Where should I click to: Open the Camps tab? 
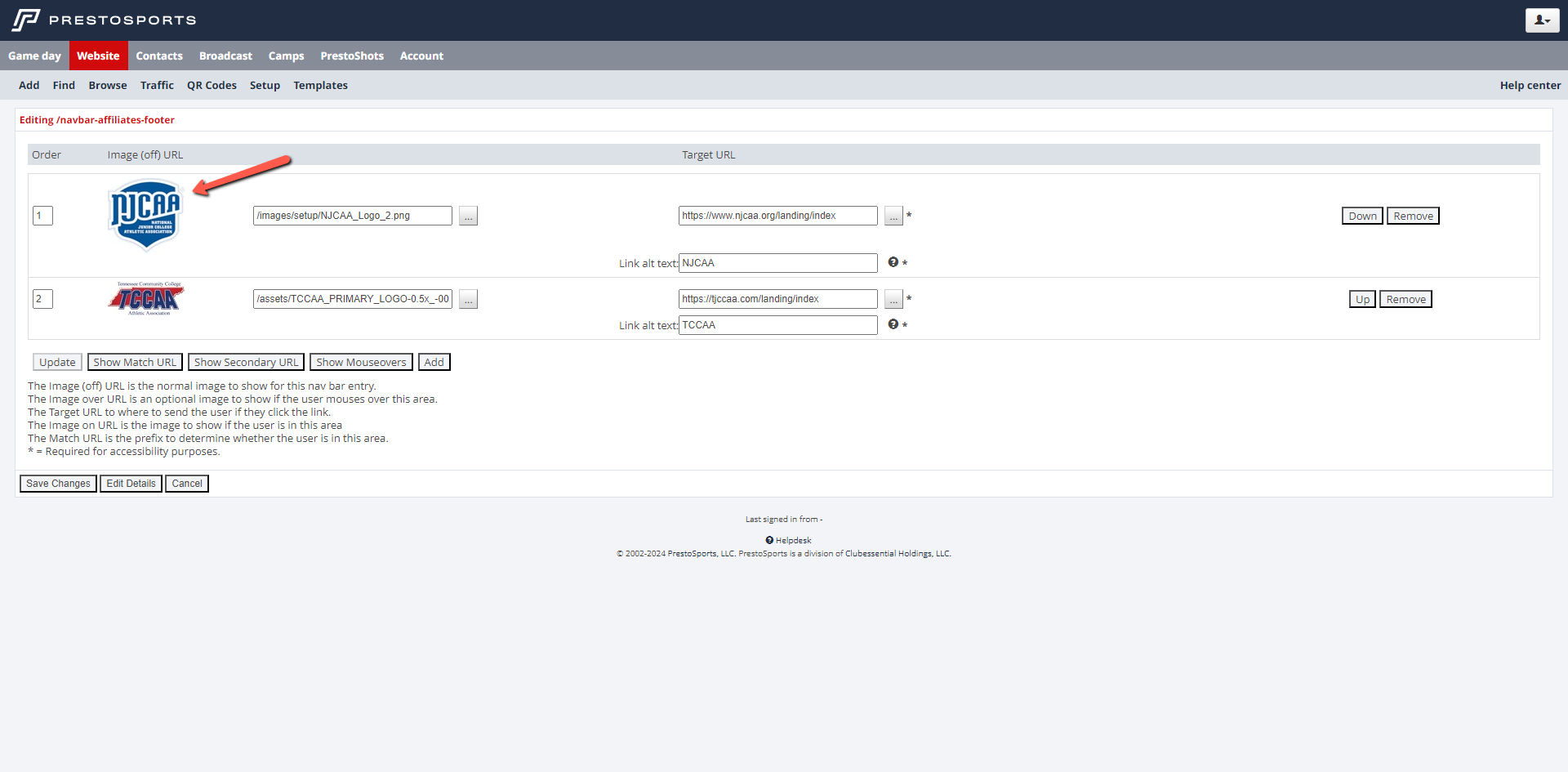click(x=286, y=56)
